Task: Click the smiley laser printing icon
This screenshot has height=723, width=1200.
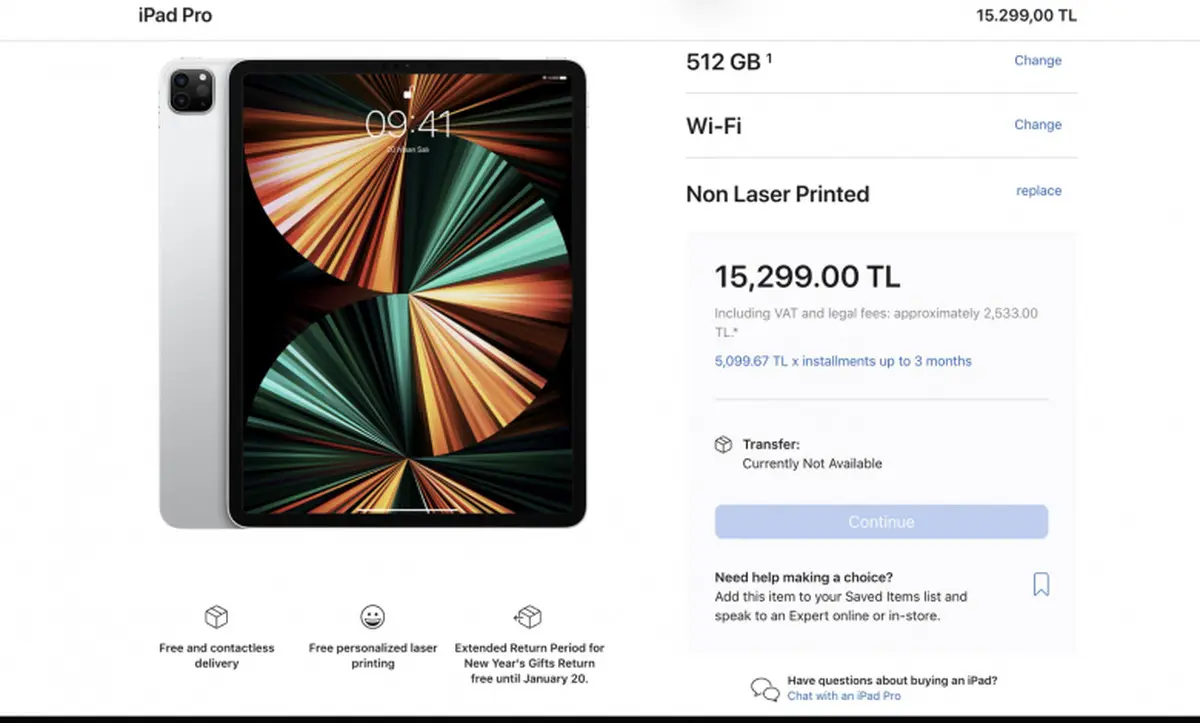Action: click(373, 616)
